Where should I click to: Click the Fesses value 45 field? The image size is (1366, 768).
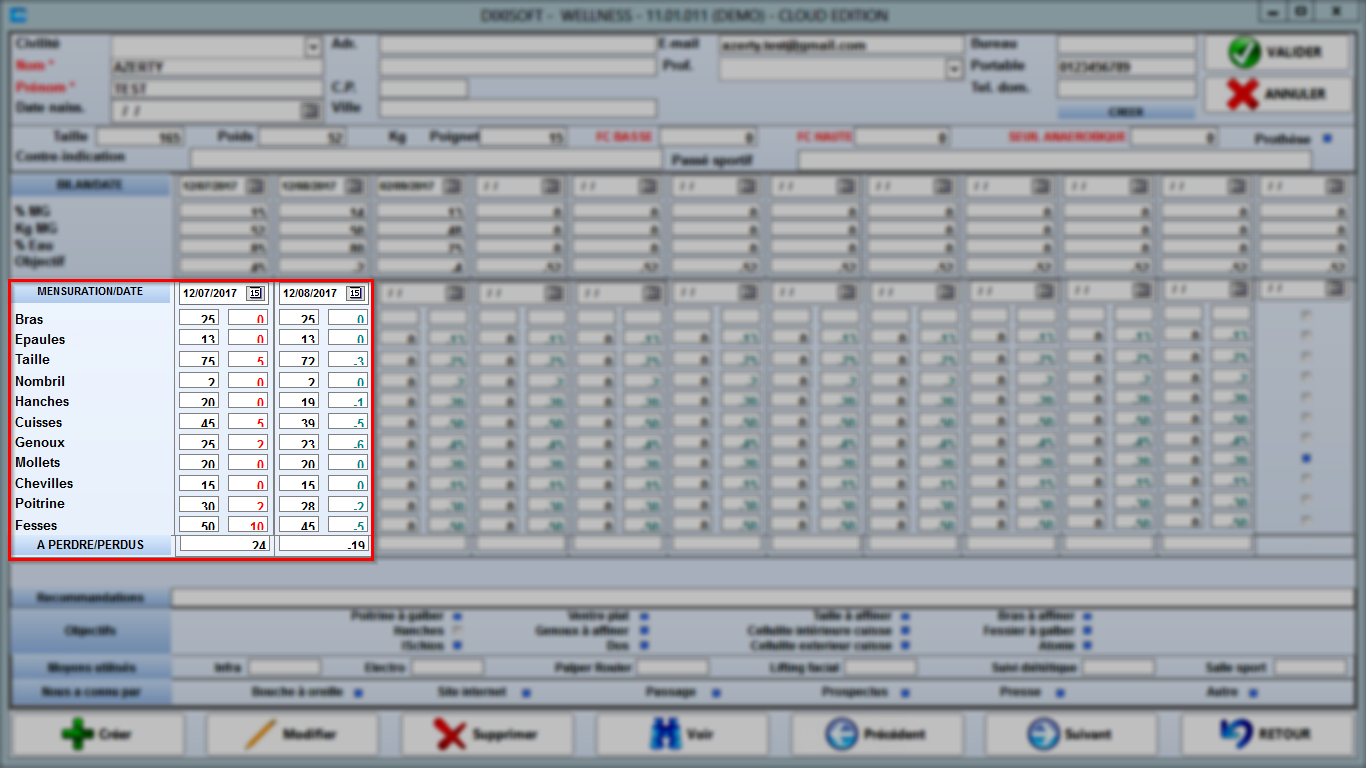pos(298,525)
